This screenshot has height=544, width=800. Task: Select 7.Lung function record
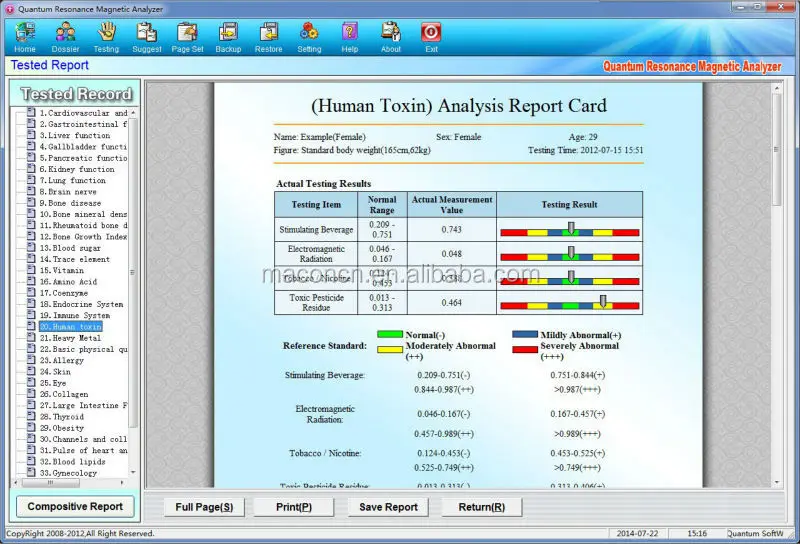click(x=73, y=180)
